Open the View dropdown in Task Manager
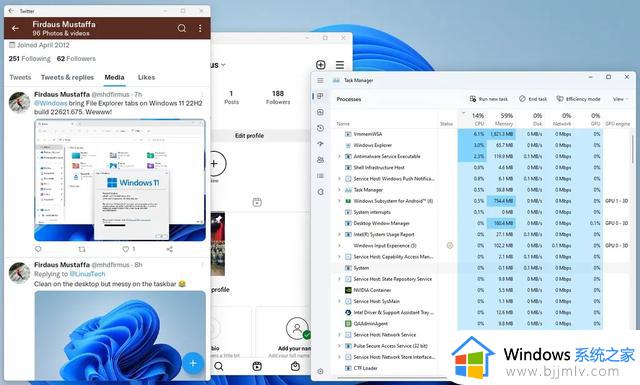Screen dimensions: 640x385 pos(620,99)
